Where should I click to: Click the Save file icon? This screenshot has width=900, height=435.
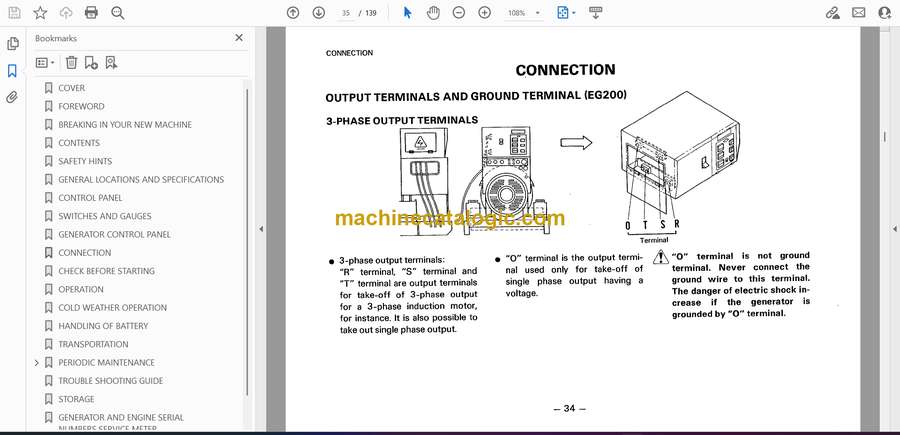[14, 13]
